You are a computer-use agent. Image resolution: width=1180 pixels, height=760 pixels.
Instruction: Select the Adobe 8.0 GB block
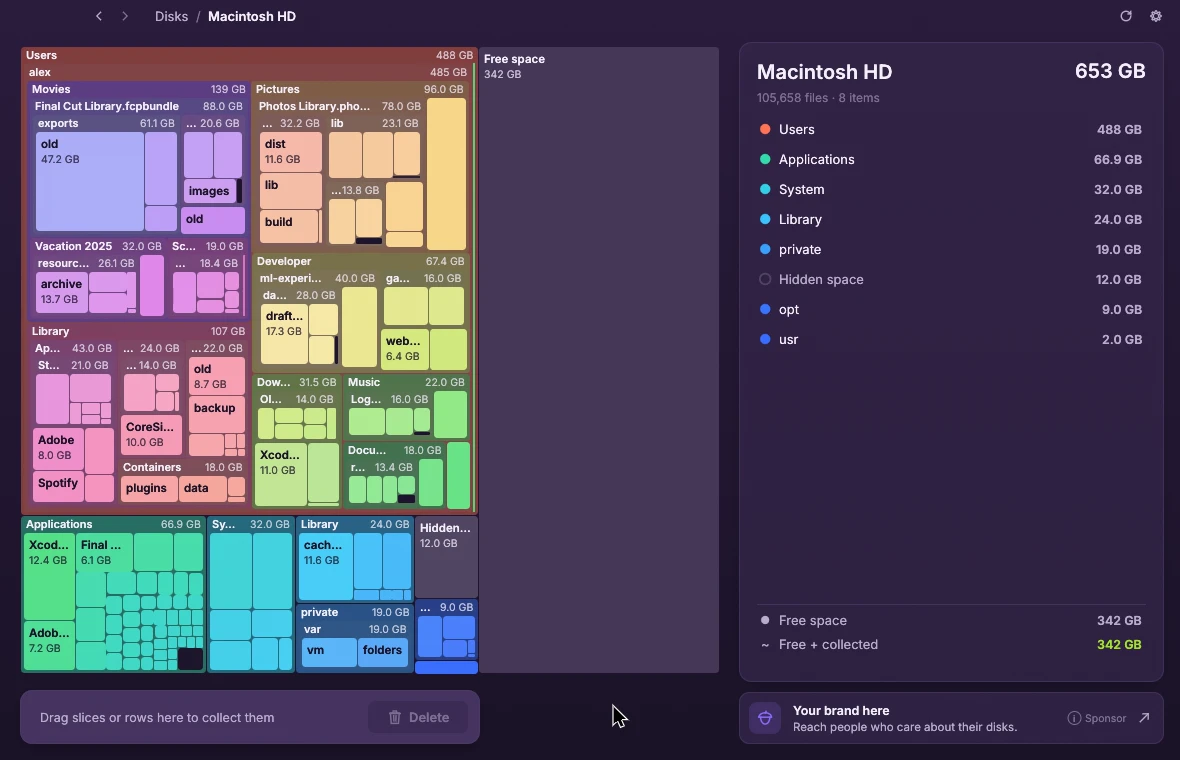click(x=59, y=448)
